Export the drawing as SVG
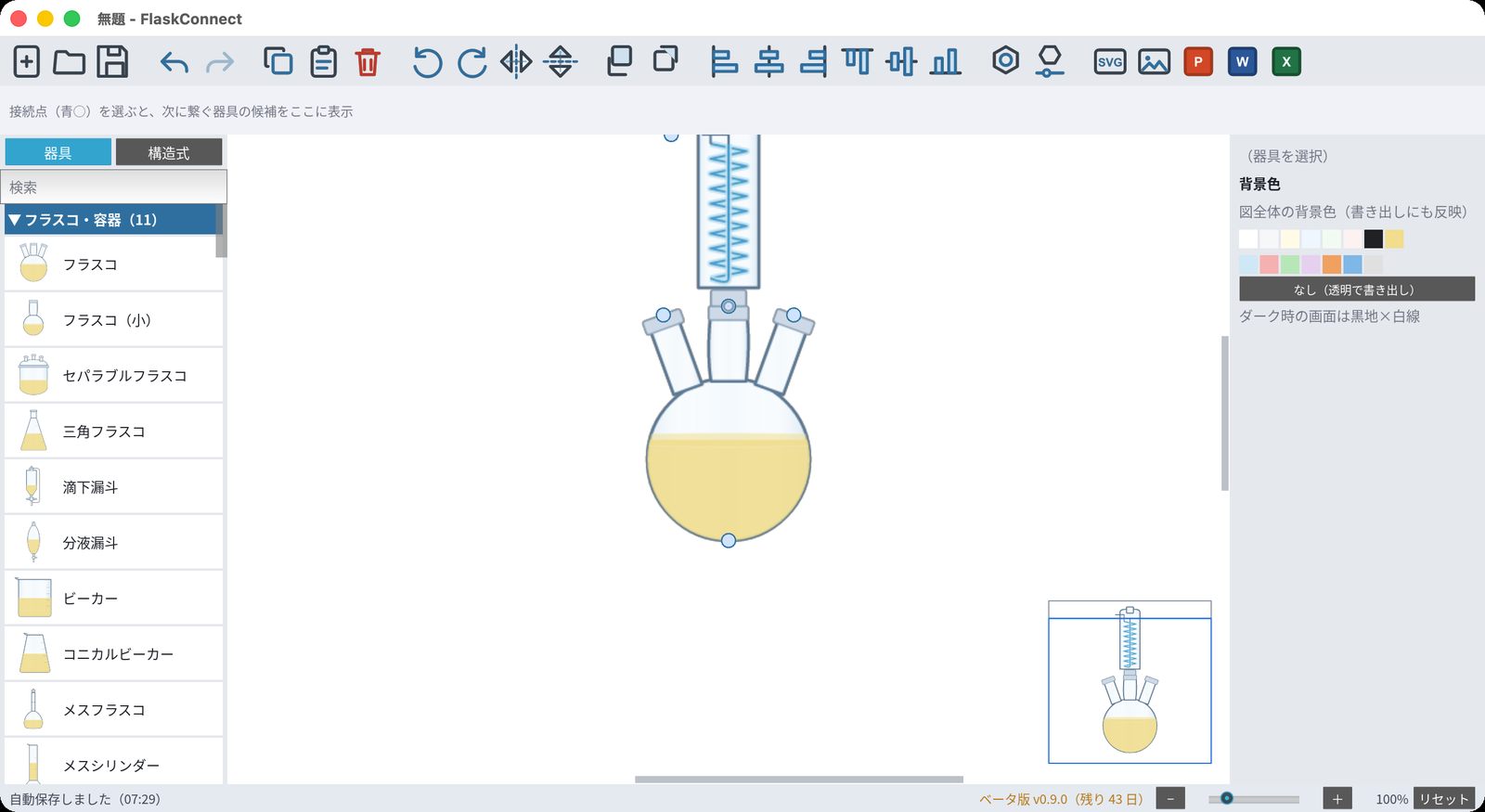The height and width of the screenshot is (812, 1485). point(1110,62)
